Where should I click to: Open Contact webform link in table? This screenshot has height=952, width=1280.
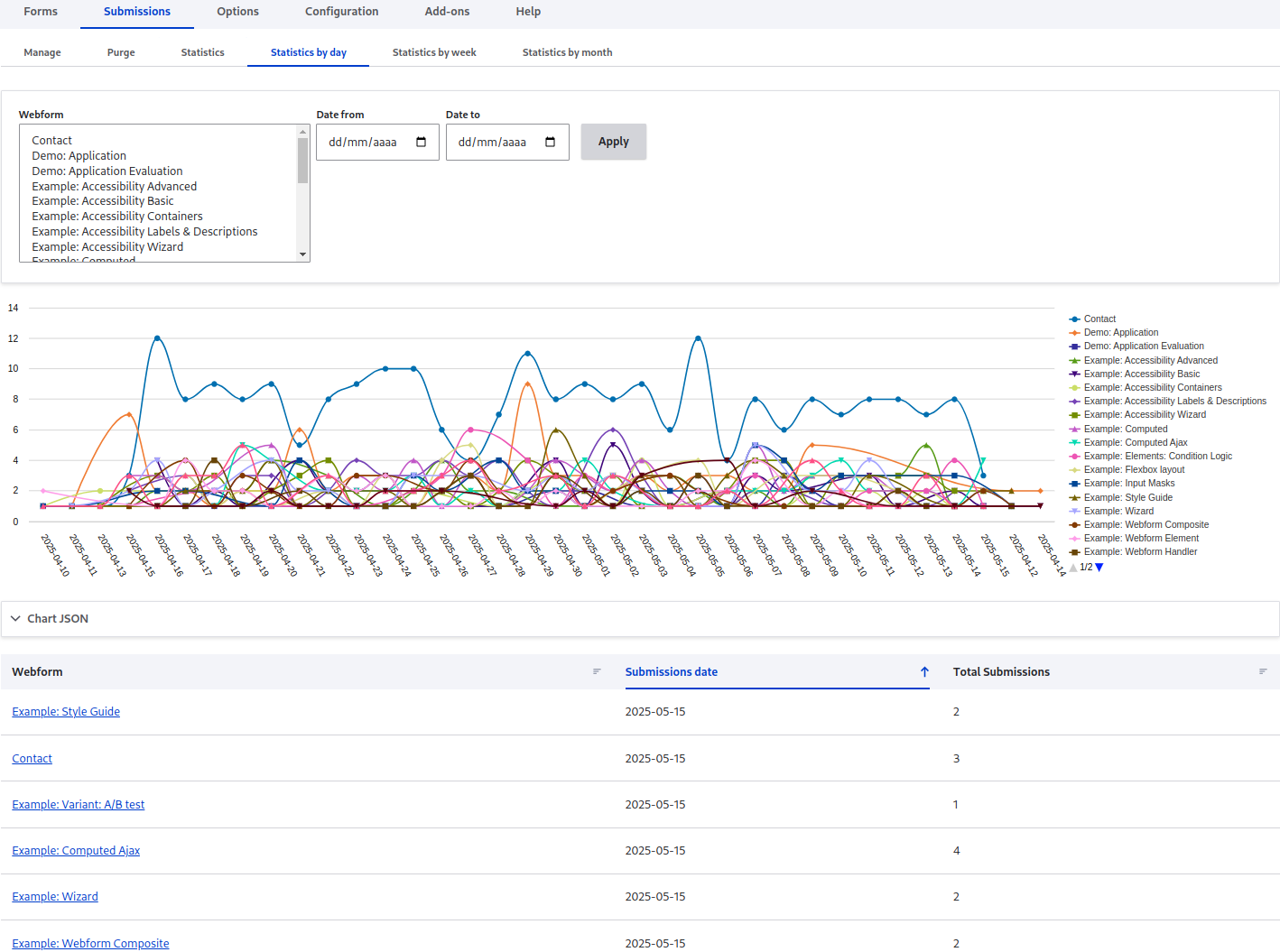point(32,759)
